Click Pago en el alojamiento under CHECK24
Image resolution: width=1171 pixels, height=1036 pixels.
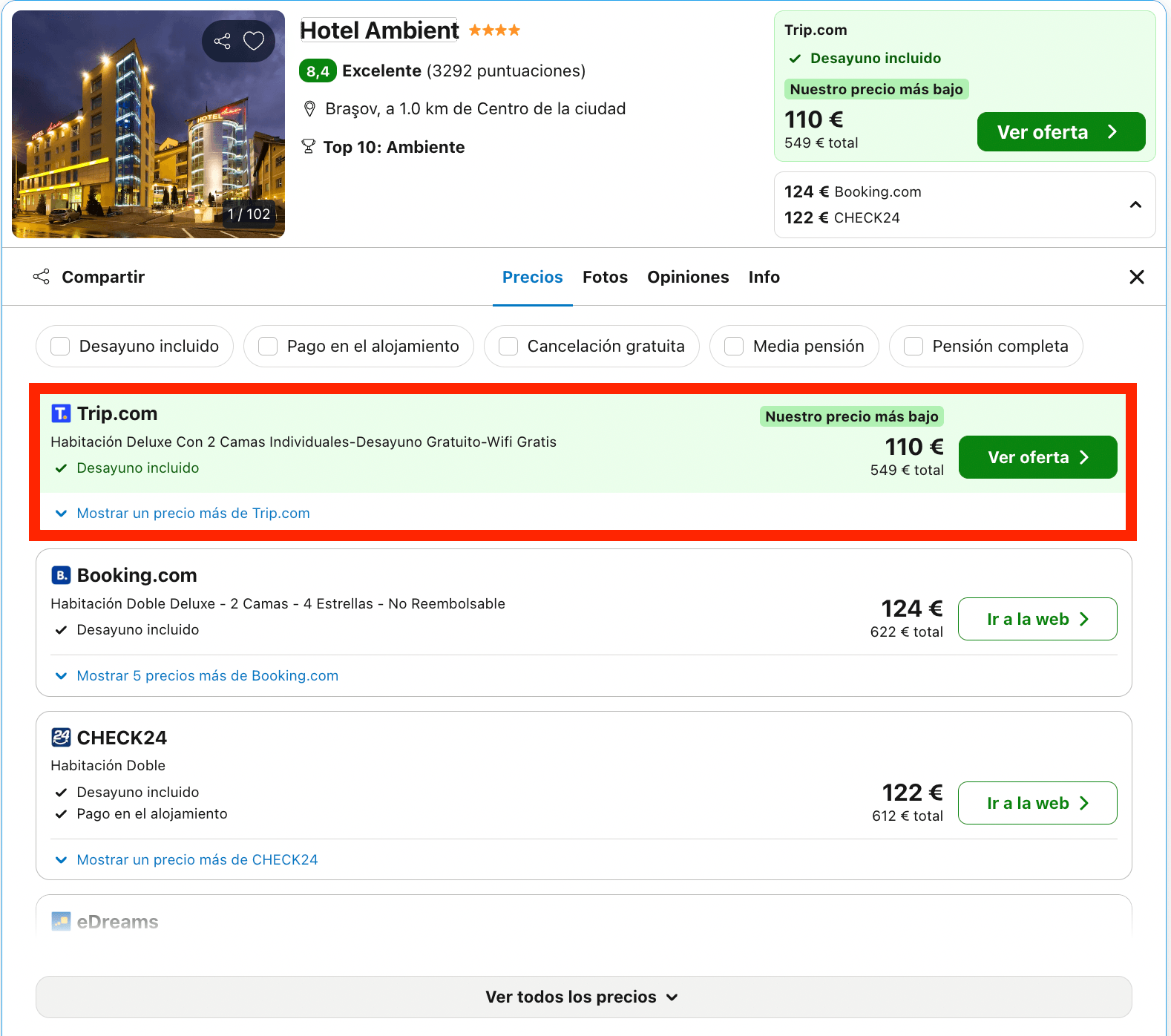point(152,813)
